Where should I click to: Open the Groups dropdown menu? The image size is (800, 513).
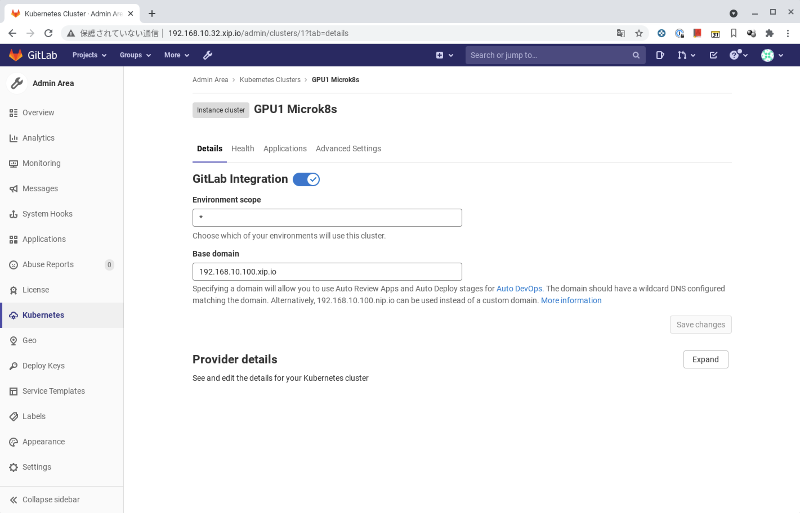point(135,55)
